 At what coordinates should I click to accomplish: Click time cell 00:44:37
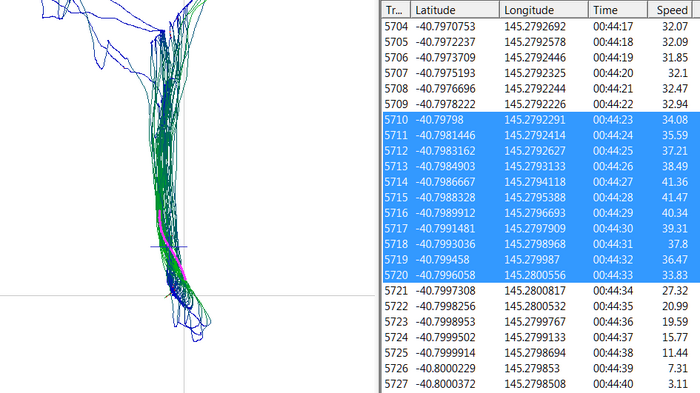[x=613, y=337]
